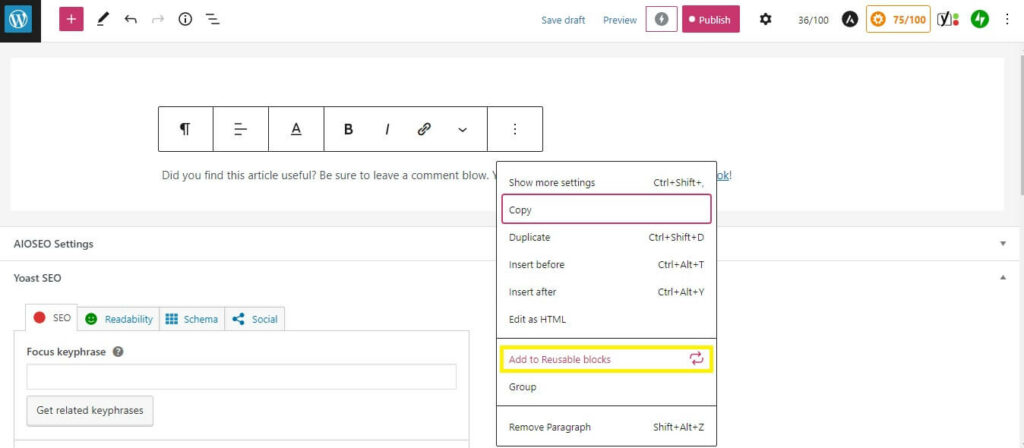Open the settings gear panel

pos(766,19)
